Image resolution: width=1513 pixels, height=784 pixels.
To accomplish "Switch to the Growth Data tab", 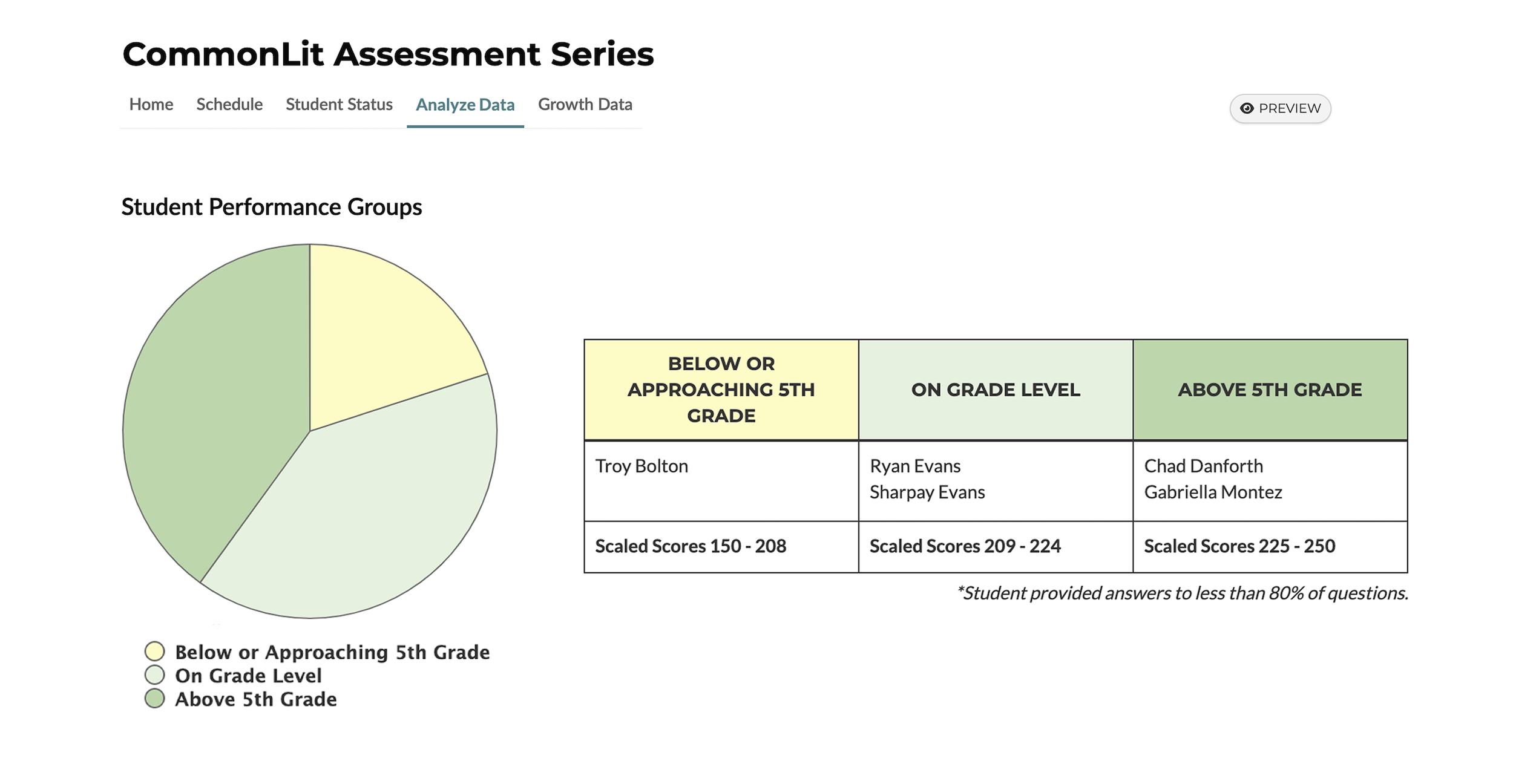I will click(x=585, y=103).
